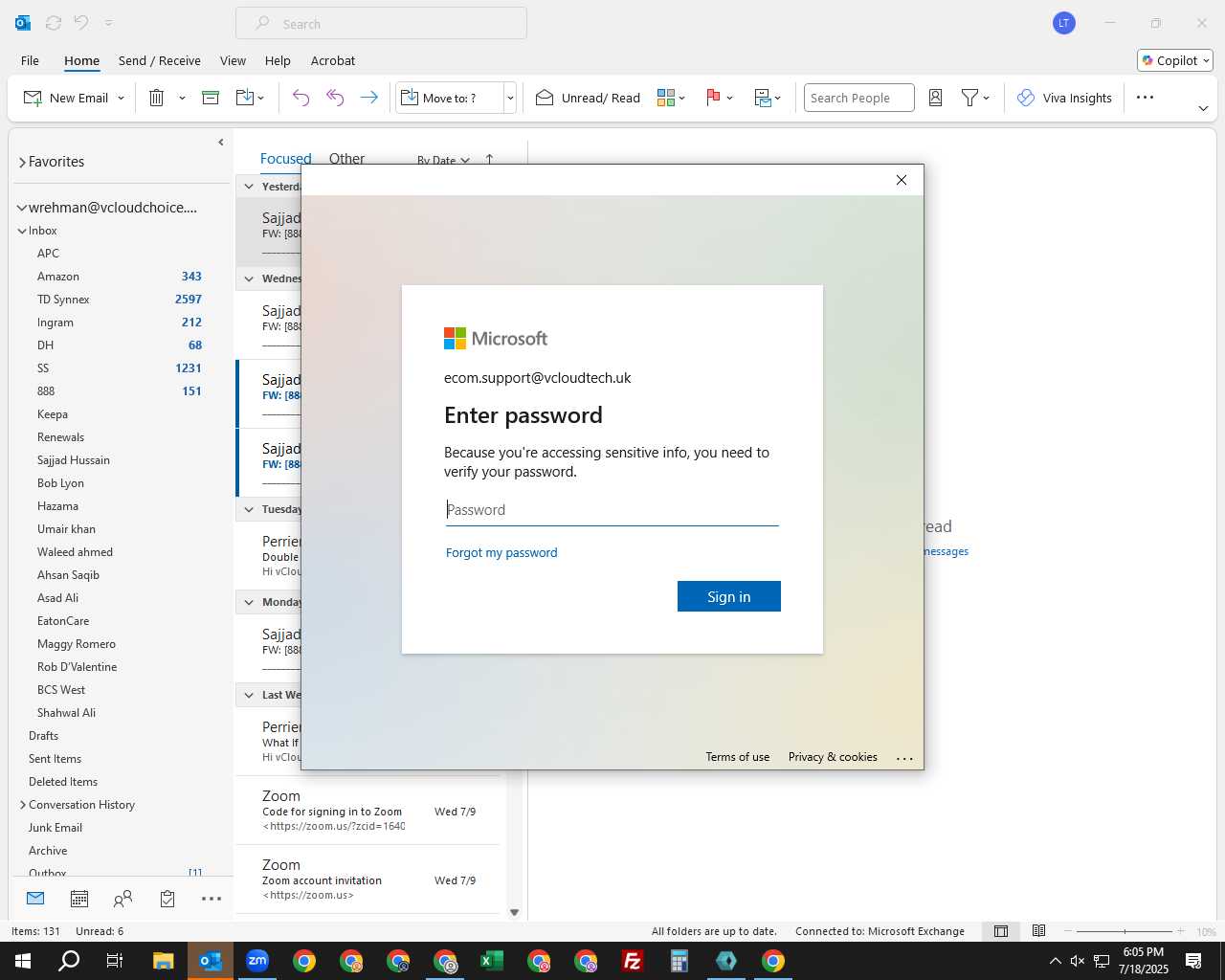
Task: Open Privacy & cookies link
Action: tap(833, 757)
